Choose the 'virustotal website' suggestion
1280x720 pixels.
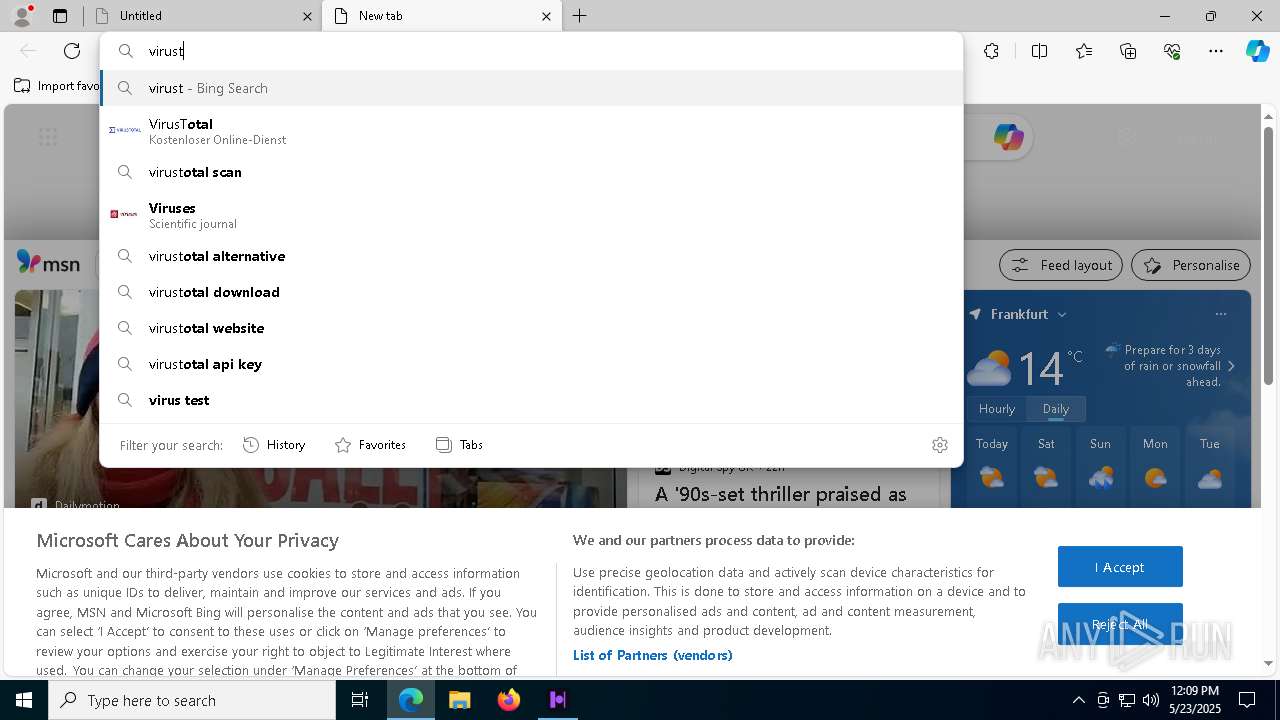pyautogui.click(x=531, y=328)
